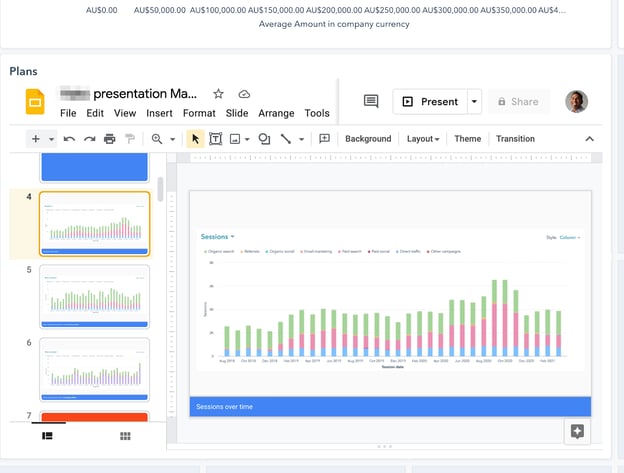Collapse the menus with the up chevron
This screenshot has height=473, width=624.
coord(589,139)
